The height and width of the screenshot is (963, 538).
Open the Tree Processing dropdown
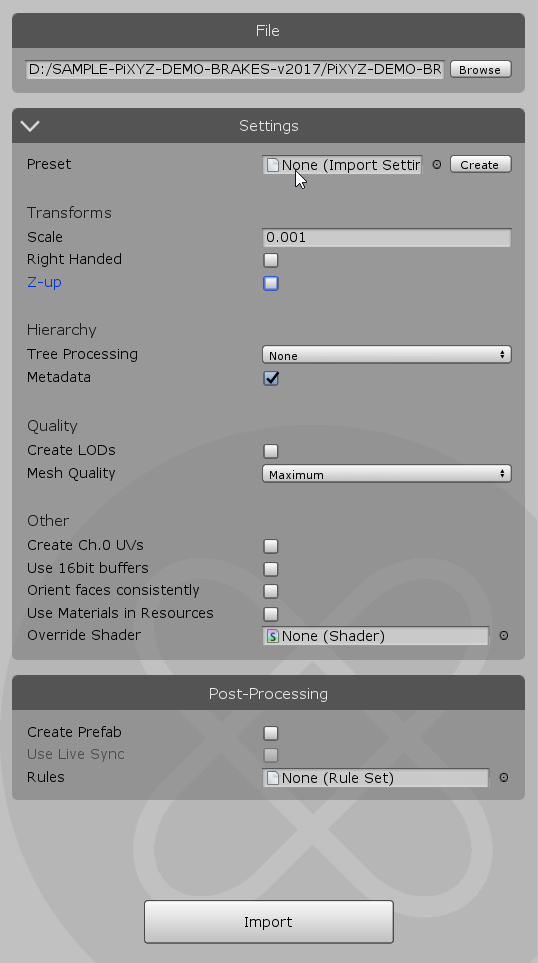pos(387,355)
